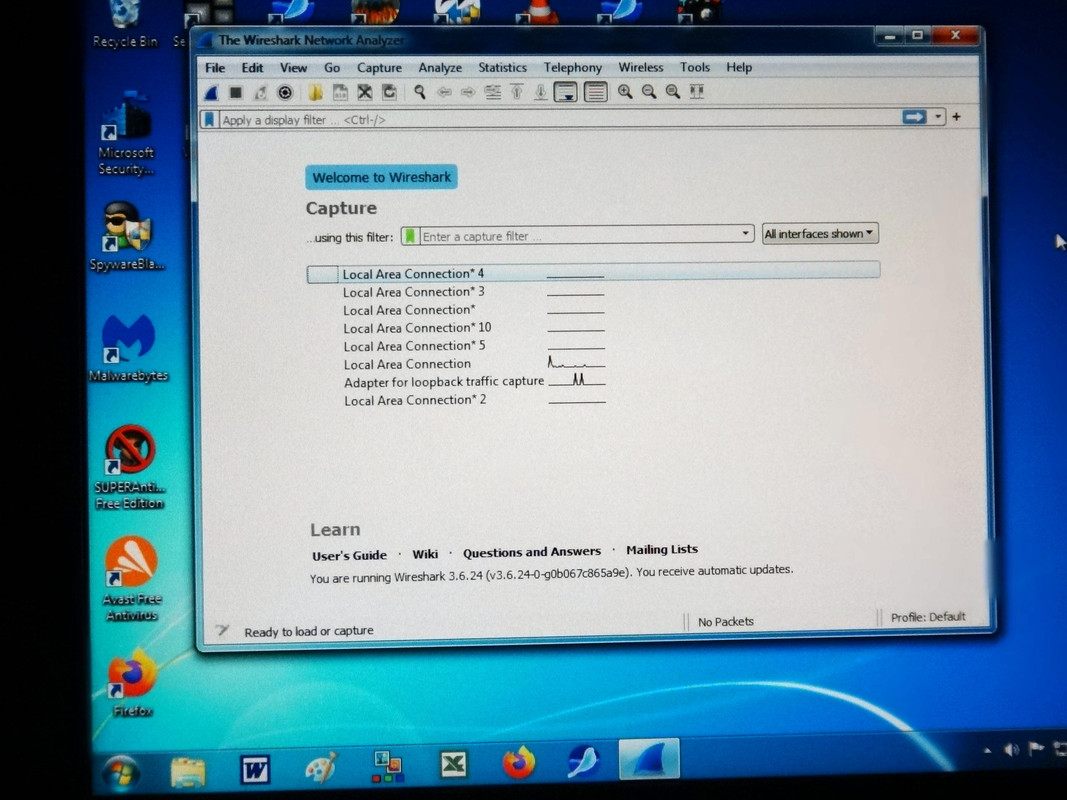The width and height of the screenshot is (1067, 800).
Task: Select Local Area Connection* 4 interface
Action: click(593, 273)
